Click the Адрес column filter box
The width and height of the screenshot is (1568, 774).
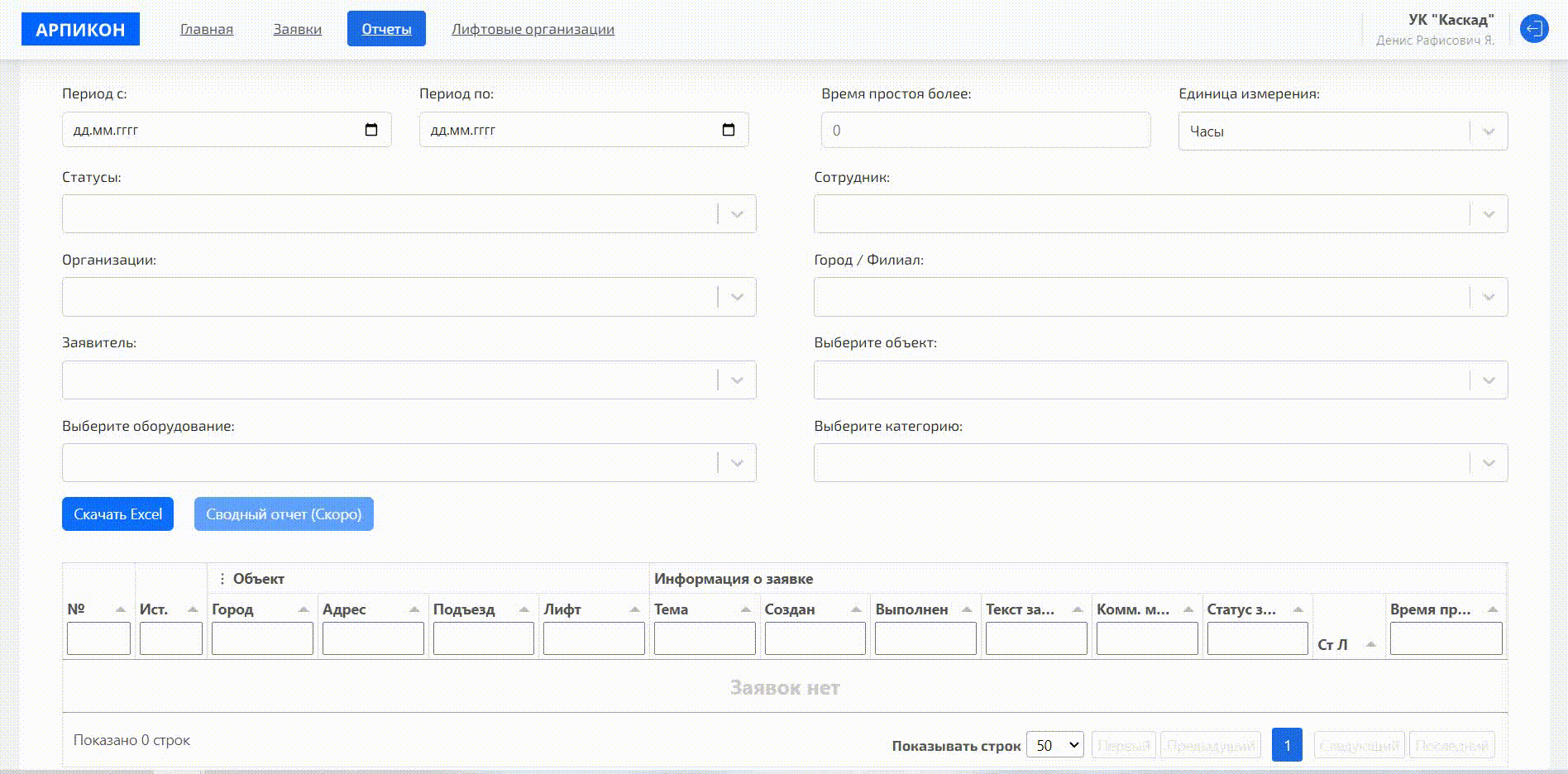pos(373,638)
